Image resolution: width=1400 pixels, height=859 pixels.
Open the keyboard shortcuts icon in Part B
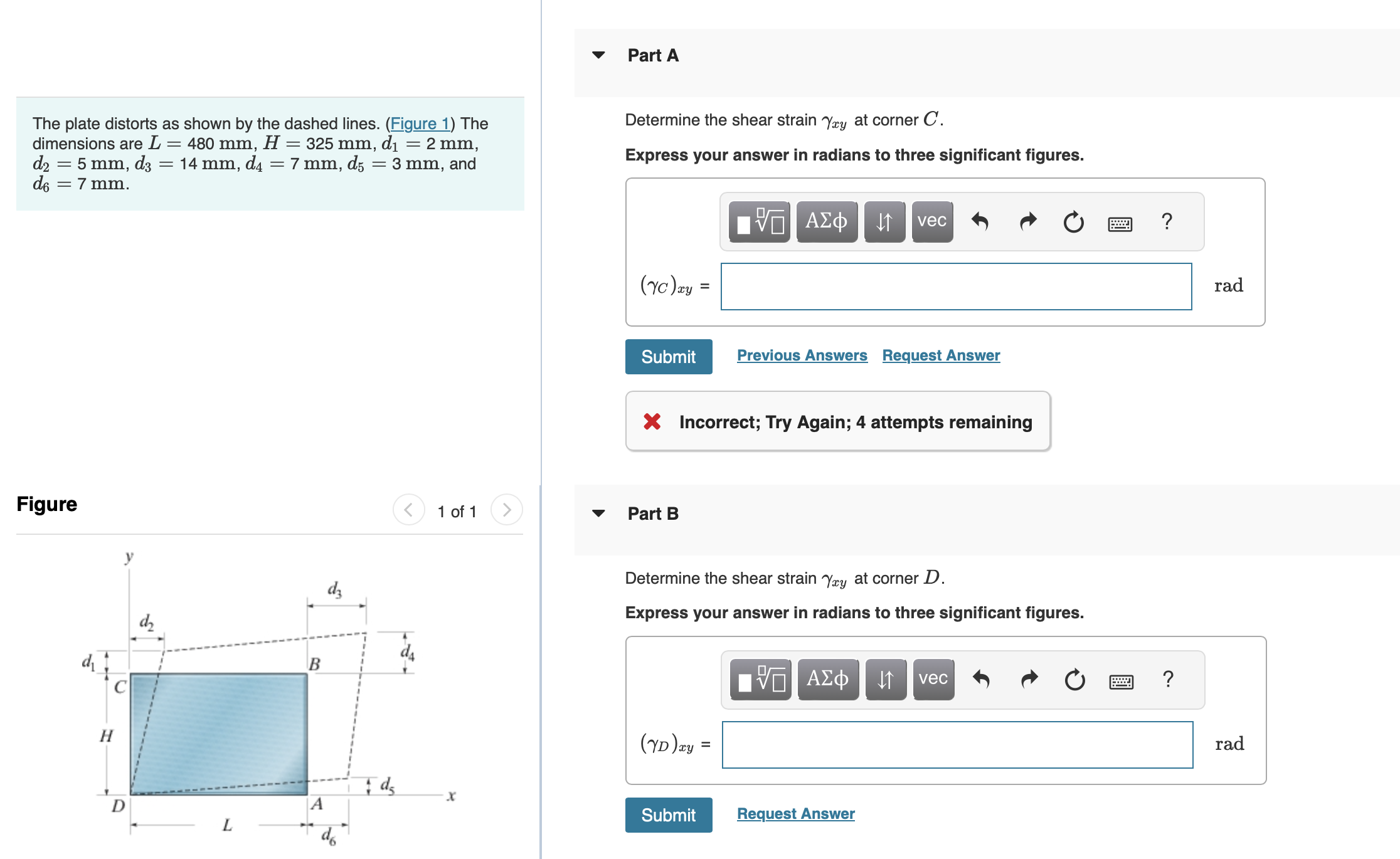click(1122, 679)
